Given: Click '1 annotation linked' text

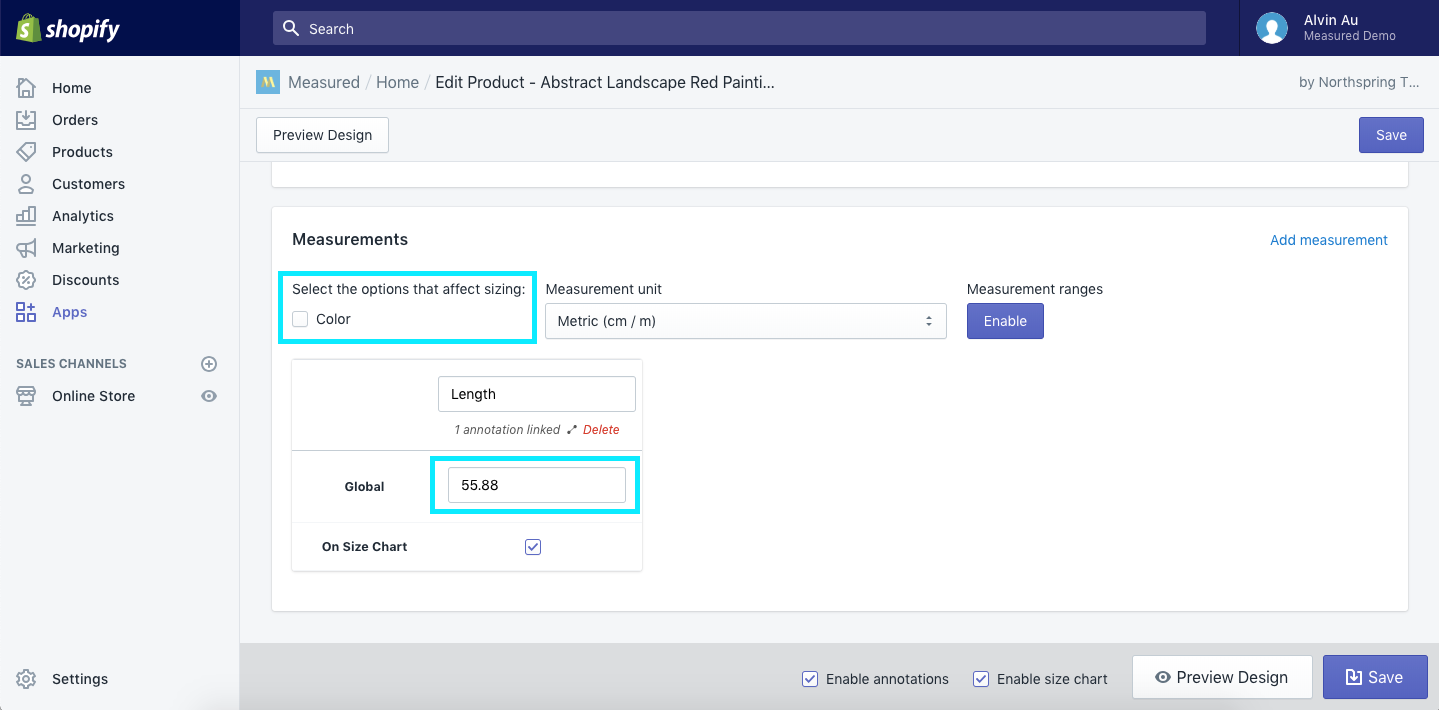Looking at the screenshot, I should [507, 430].
